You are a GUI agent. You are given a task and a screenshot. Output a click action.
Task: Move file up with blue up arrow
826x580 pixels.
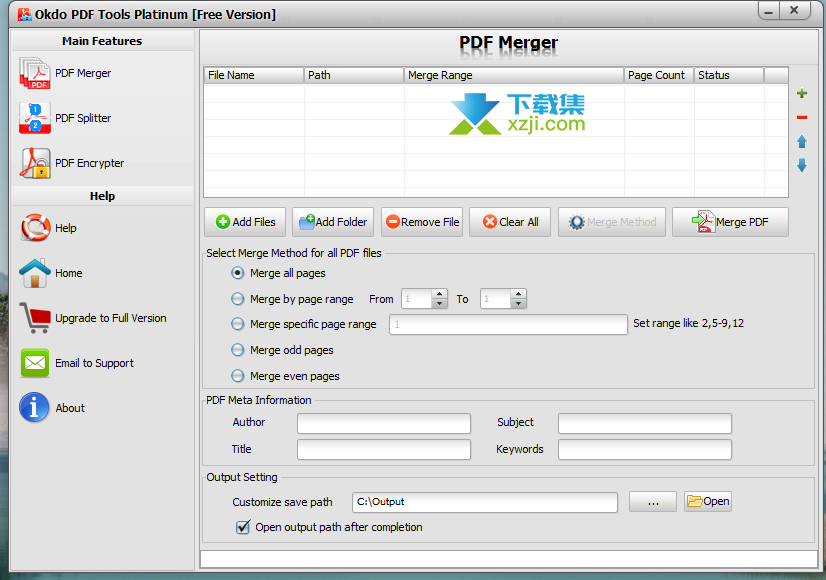(802, 141)
